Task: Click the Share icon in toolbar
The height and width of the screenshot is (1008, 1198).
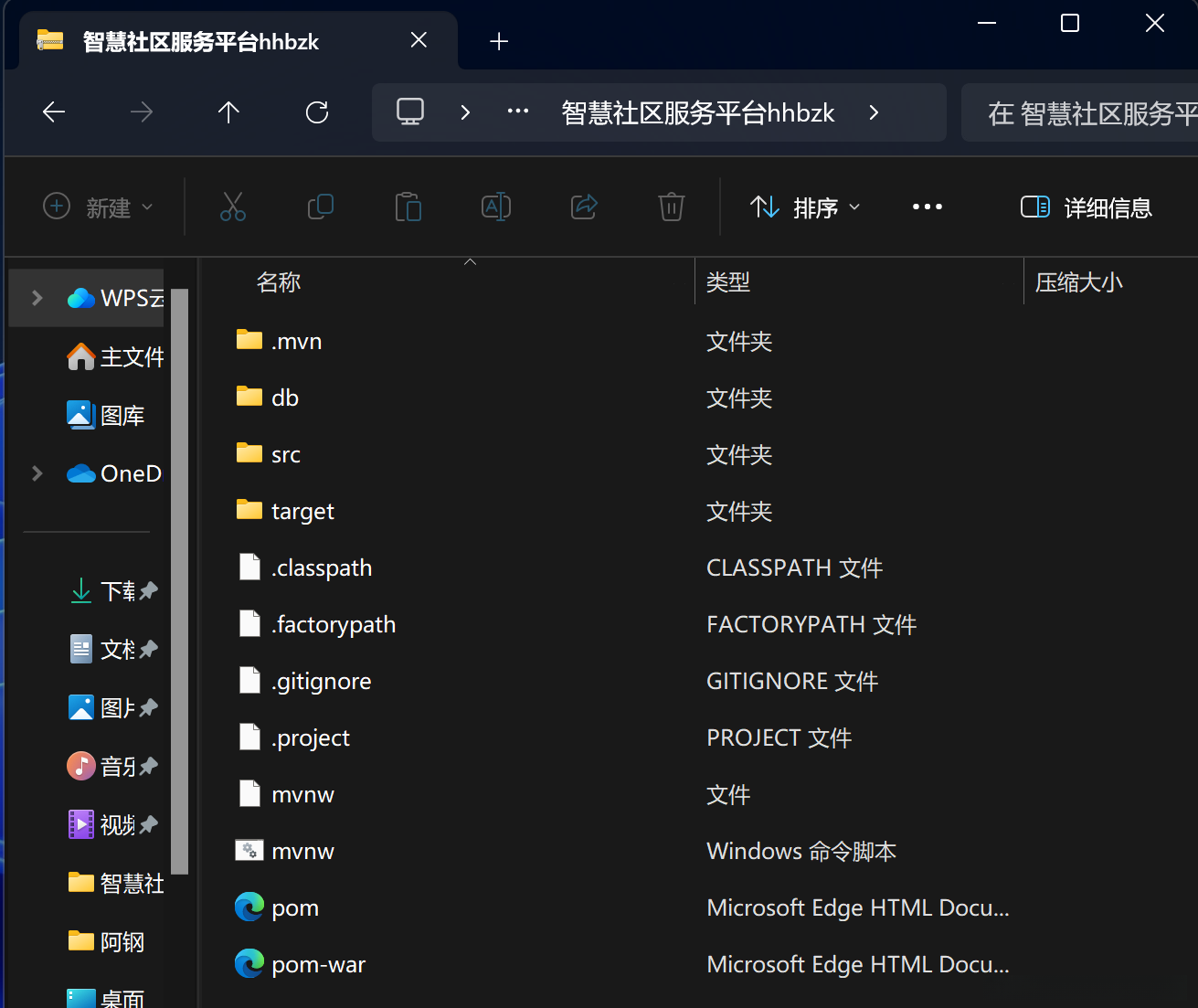Action: [x=584, y=207]
